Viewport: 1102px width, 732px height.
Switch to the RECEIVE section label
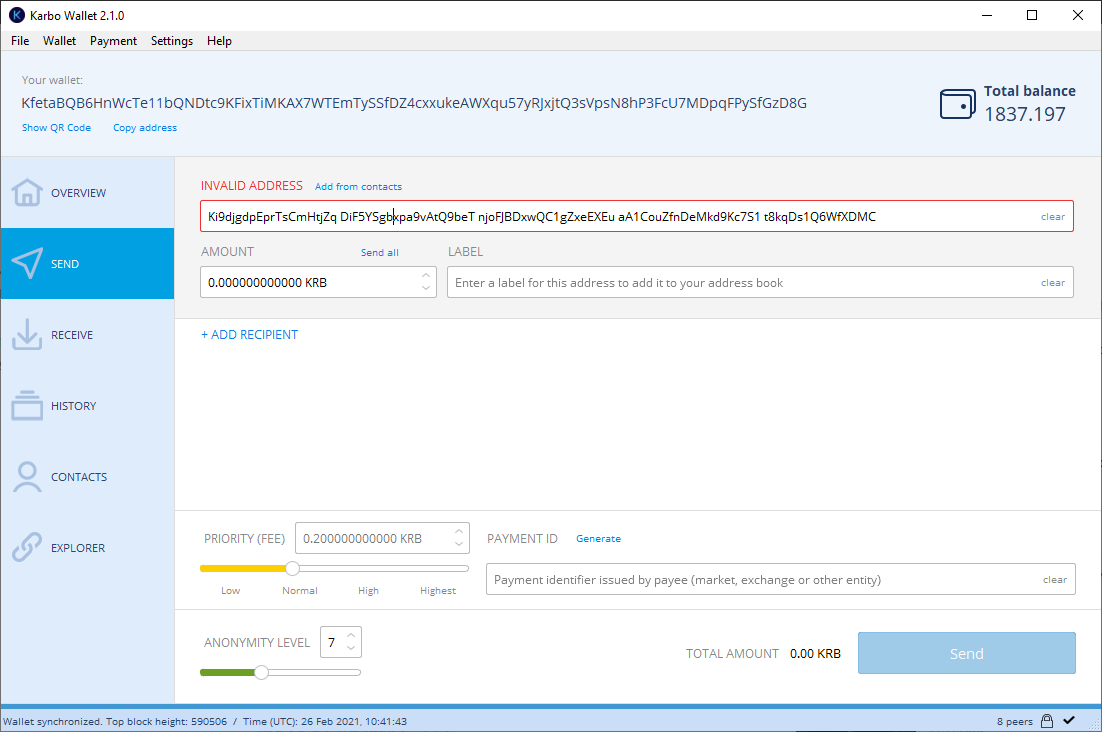(72, 335)
